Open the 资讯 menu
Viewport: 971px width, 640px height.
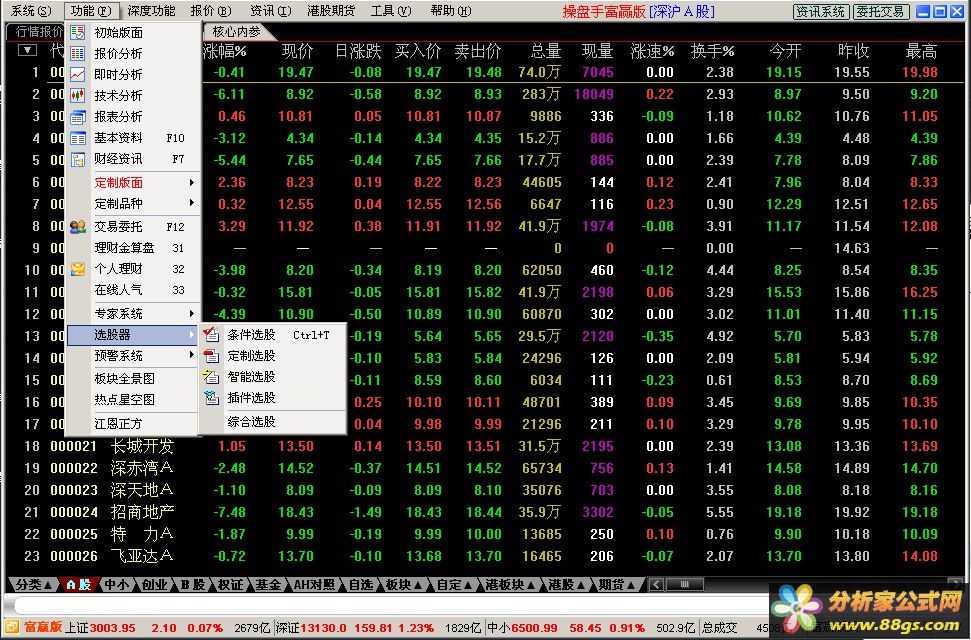[x=271, y=11]
